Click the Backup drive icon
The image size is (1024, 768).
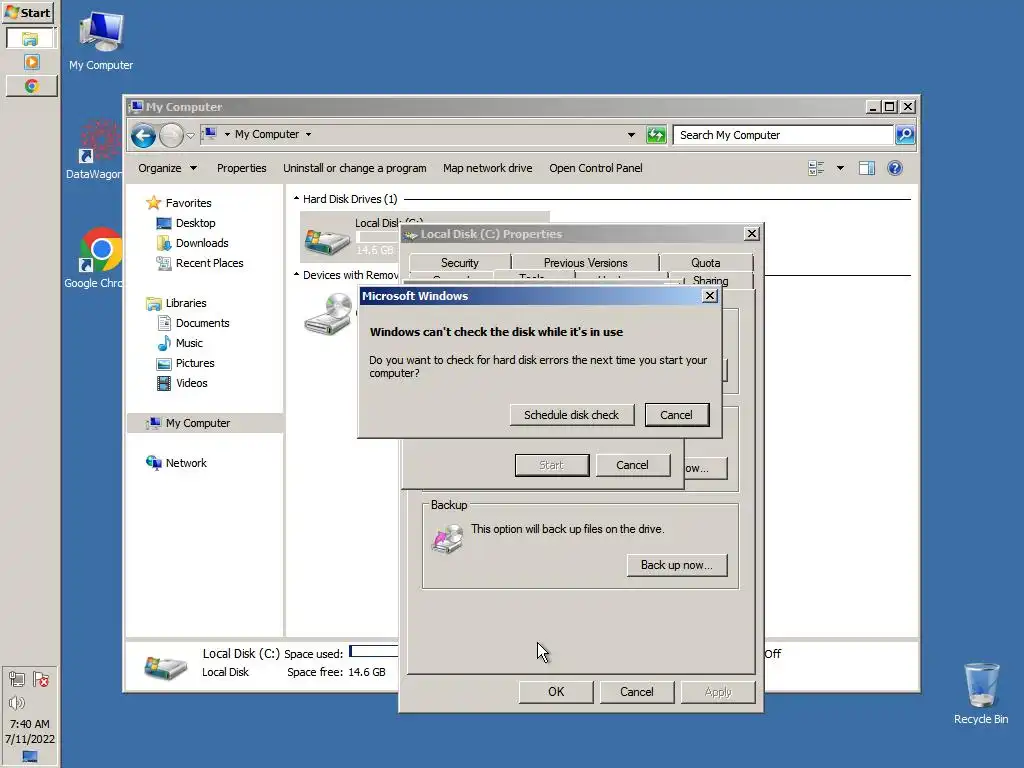pos(447,541)
